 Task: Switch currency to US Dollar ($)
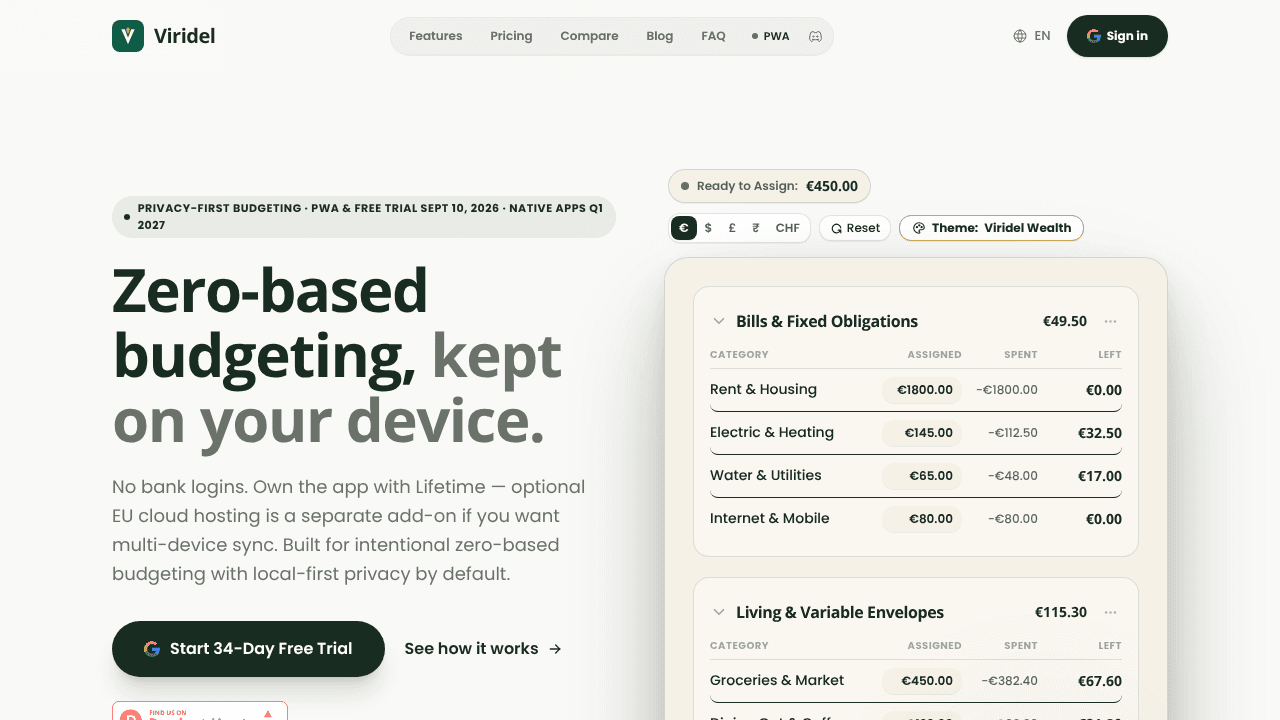coord(708,228)
